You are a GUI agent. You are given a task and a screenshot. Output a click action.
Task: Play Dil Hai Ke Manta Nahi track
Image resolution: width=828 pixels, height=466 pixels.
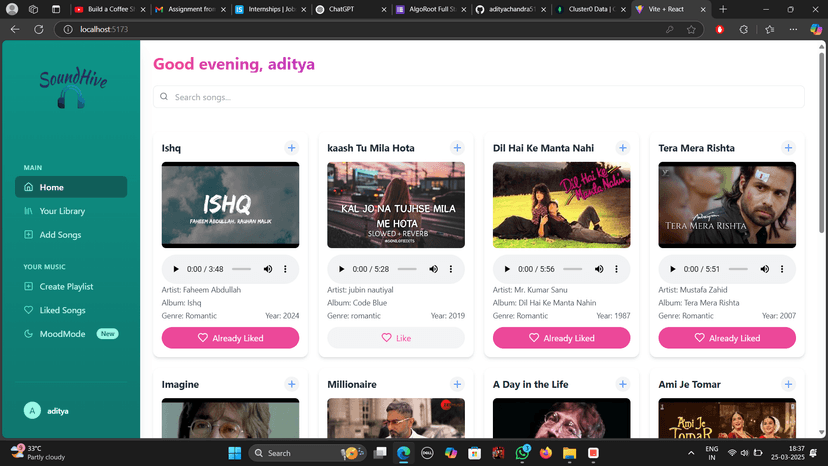tap(507, 269)
